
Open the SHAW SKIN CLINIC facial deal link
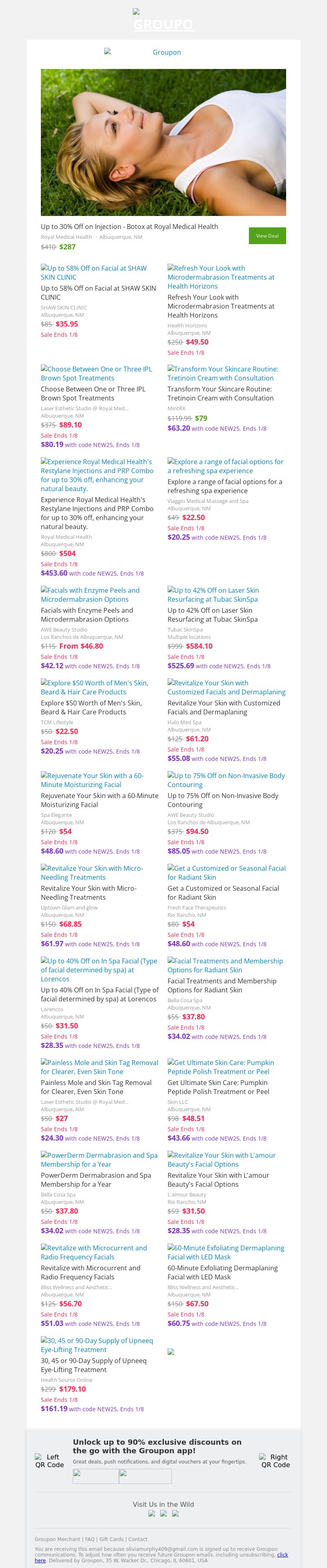(94, 272)
